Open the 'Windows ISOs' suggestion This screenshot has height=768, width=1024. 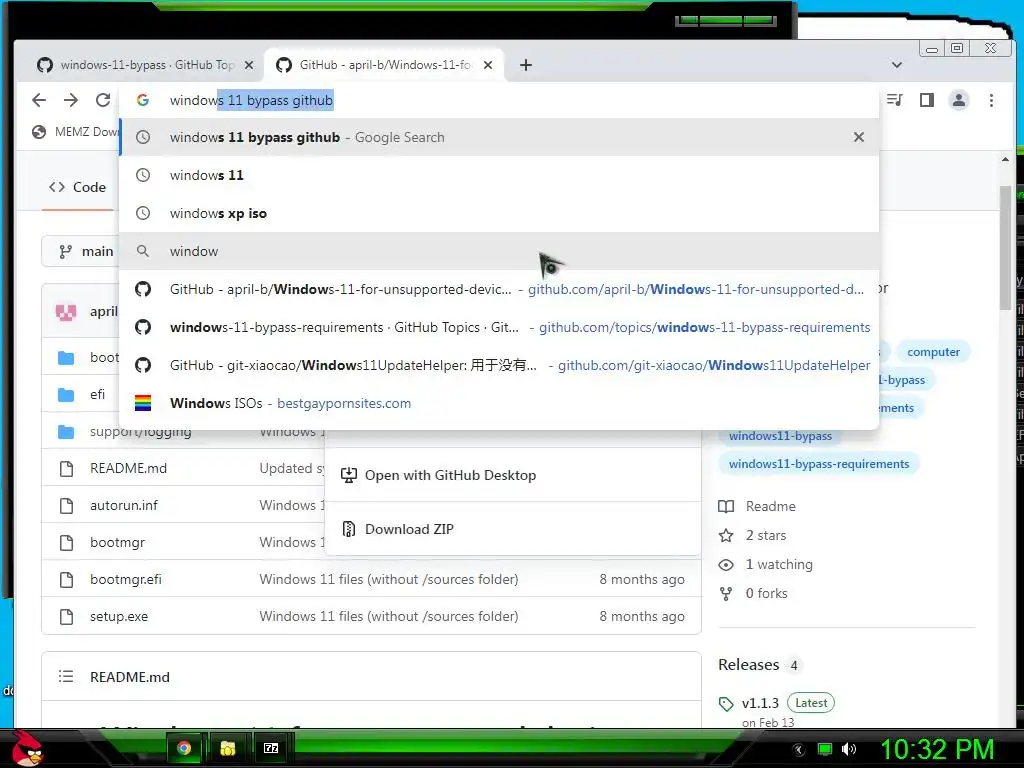pyautogui.click(x=500, y=403)
